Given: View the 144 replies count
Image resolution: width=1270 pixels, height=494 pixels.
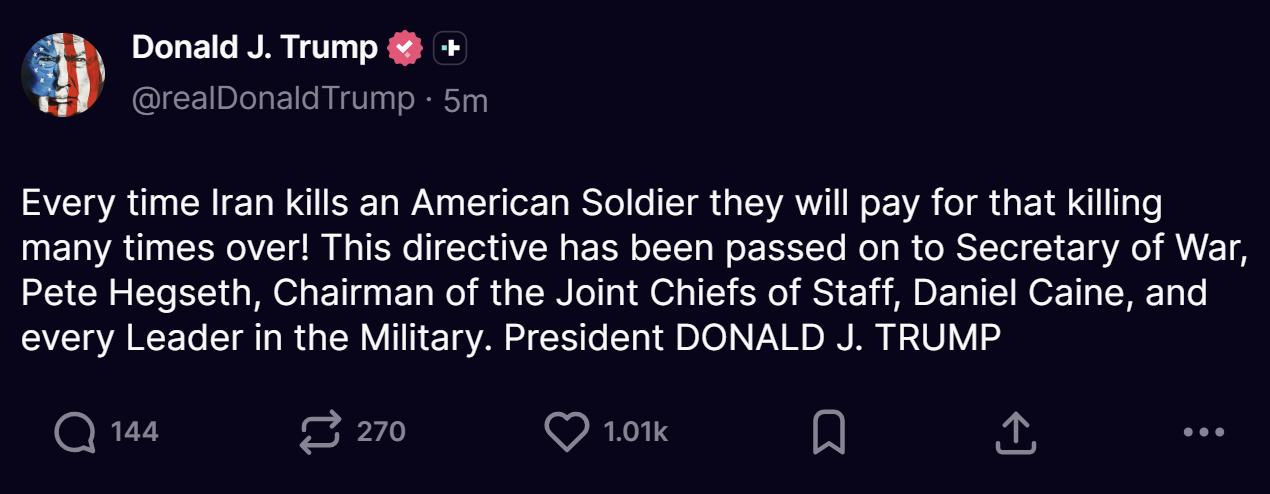Looking at the screenshot, I should (x=134, y=432).
